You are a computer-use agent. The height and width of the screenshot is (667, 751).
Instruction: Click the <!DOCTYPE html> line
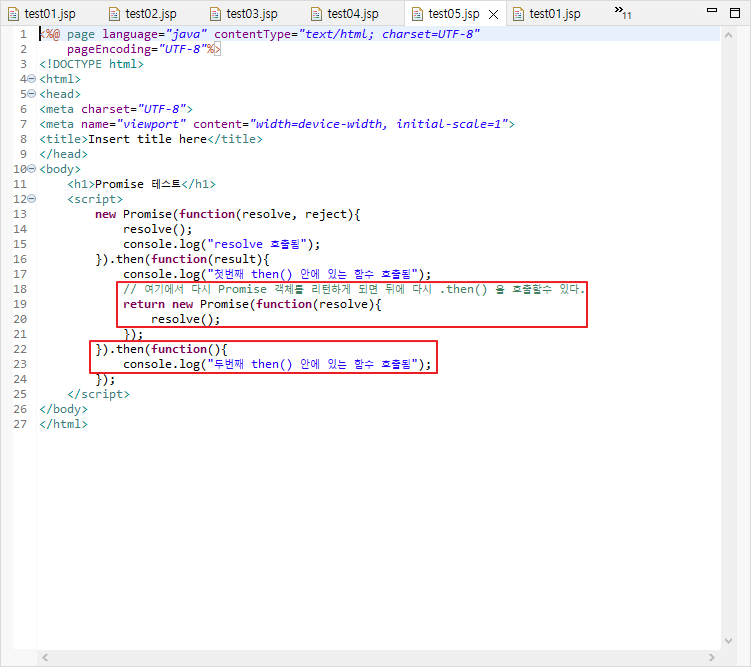point(91,64)
